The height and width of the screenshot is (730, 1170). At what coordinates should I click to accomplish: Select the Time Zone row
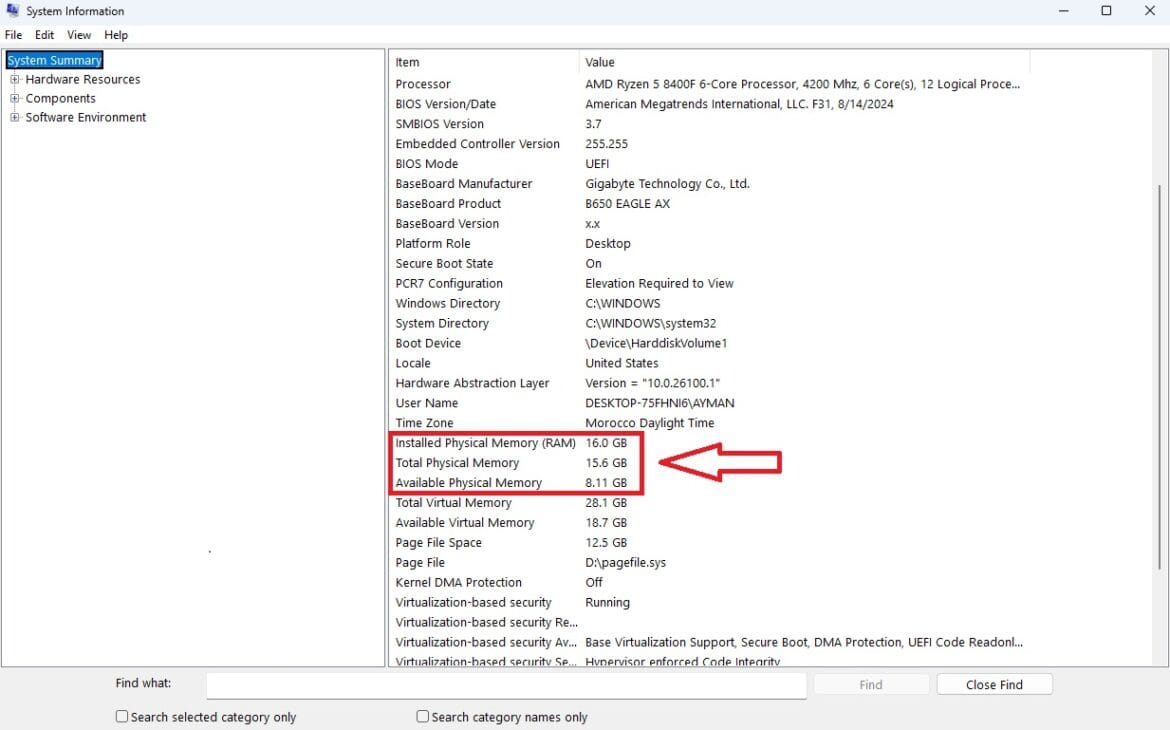click(x=709, y=423)
